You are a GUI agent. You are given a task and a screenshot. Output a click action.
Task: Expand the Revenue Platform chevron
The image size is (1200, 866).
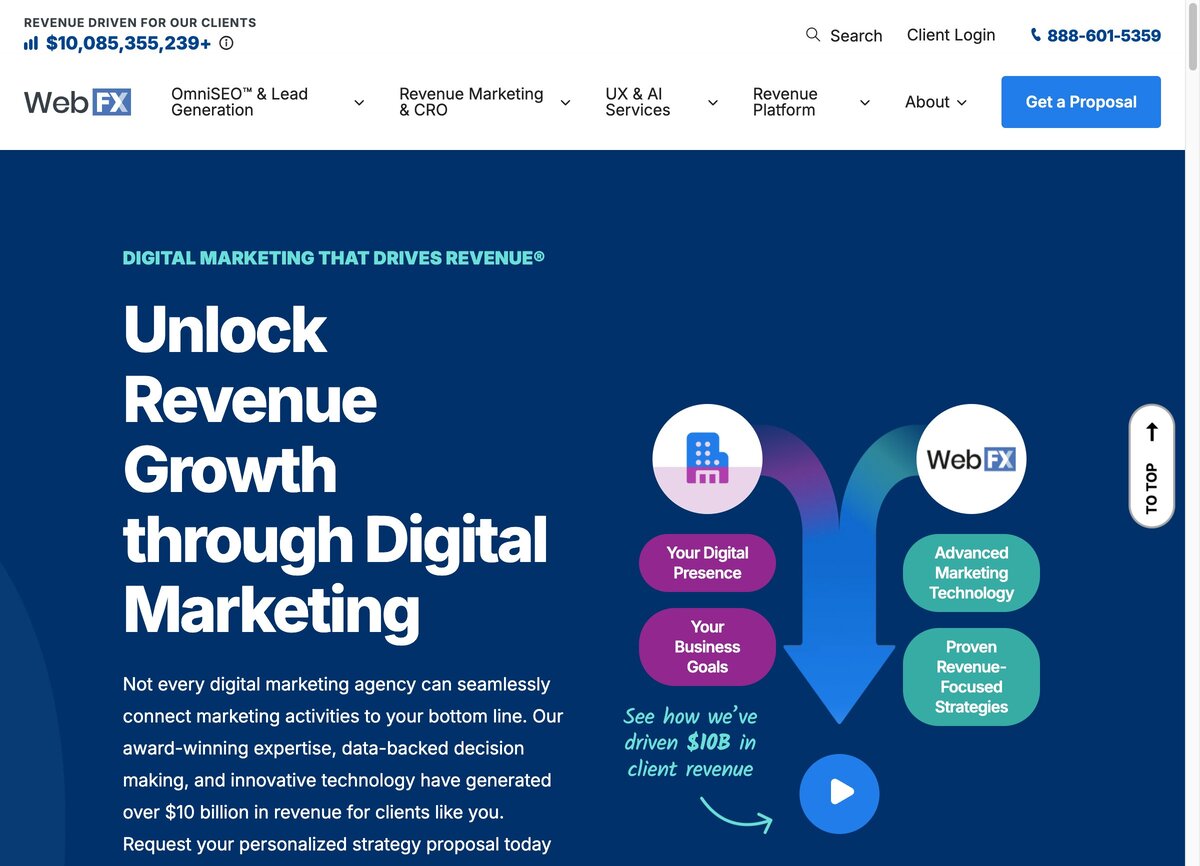(865, 102)
